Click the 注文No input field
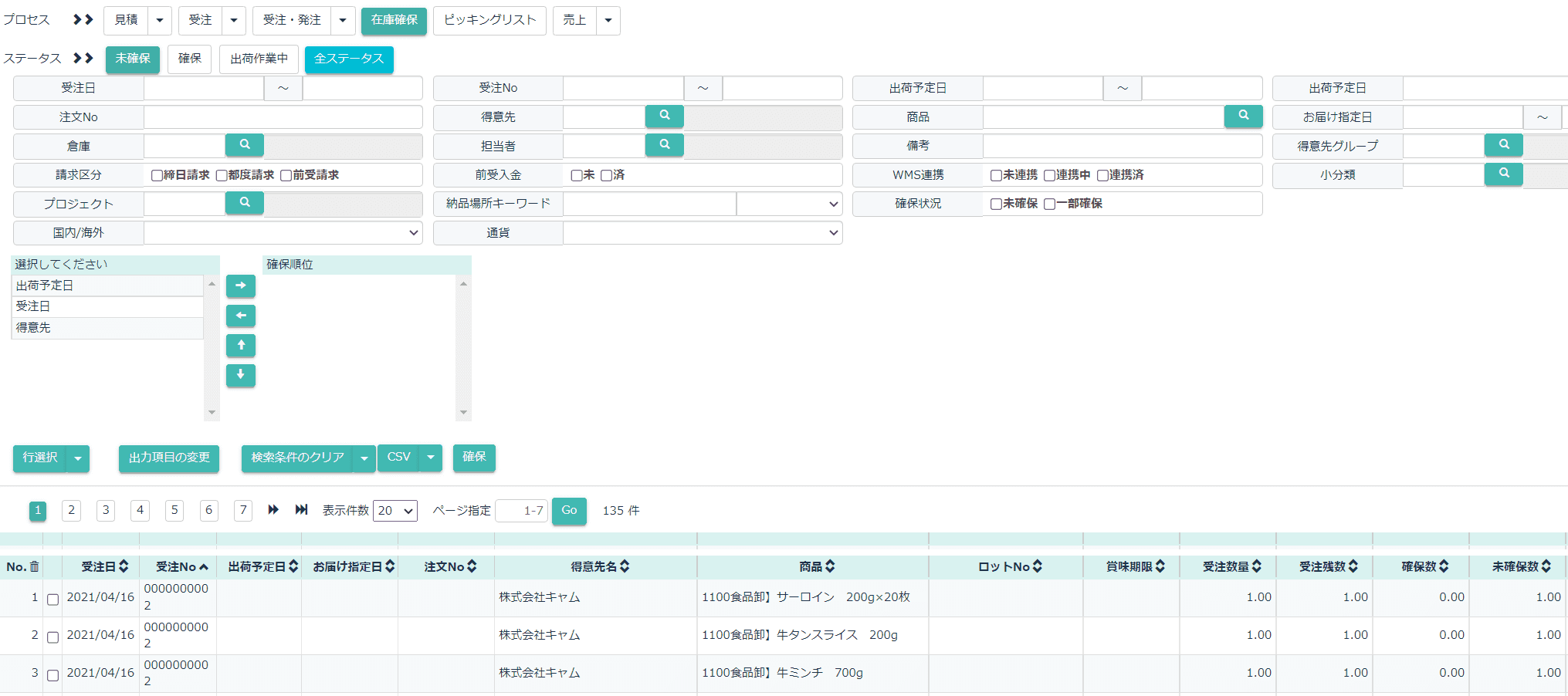 283,117
